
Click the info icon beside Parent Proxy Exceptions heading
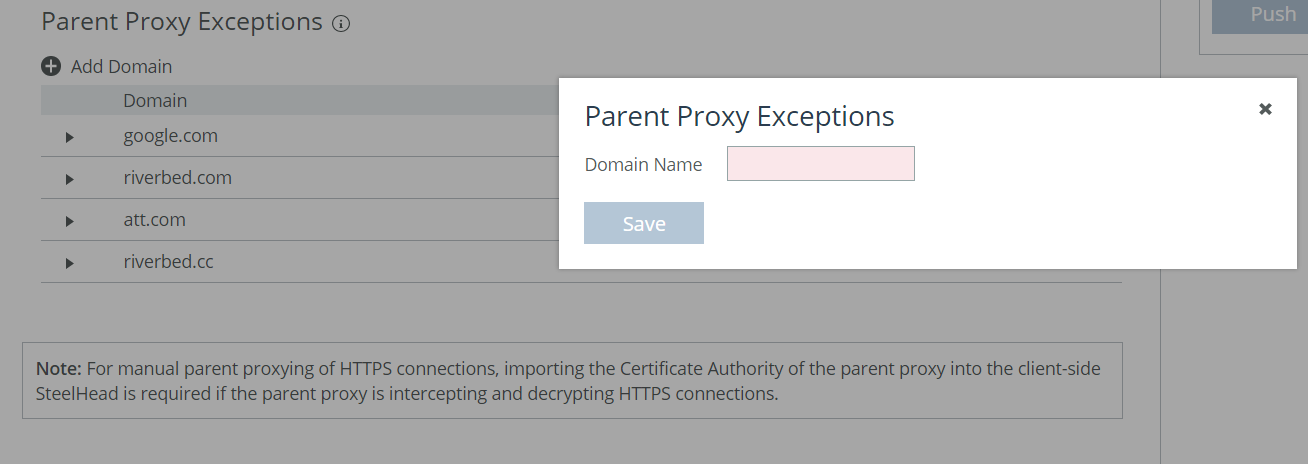click(341, 24)
